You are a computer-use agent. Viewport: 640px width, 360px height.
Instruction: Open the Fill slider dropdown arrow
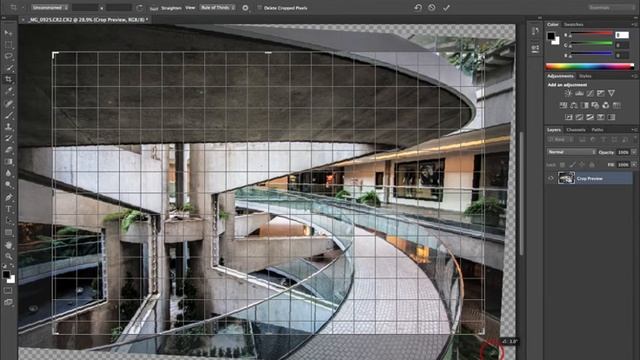[x=633, y=164]
